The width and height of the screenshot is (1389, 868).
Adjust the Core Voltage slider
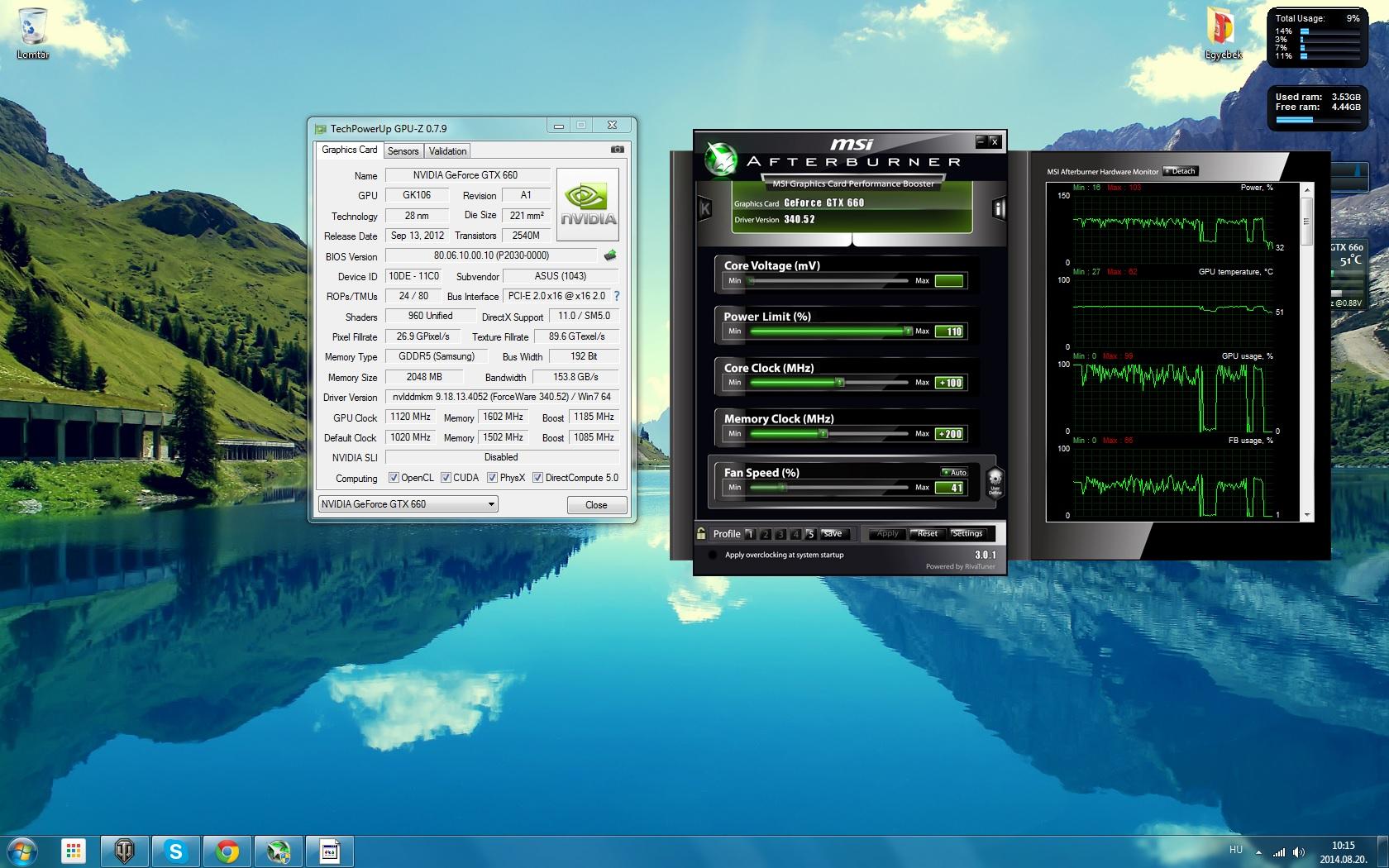pyautogui.click(x=828, y=281)
